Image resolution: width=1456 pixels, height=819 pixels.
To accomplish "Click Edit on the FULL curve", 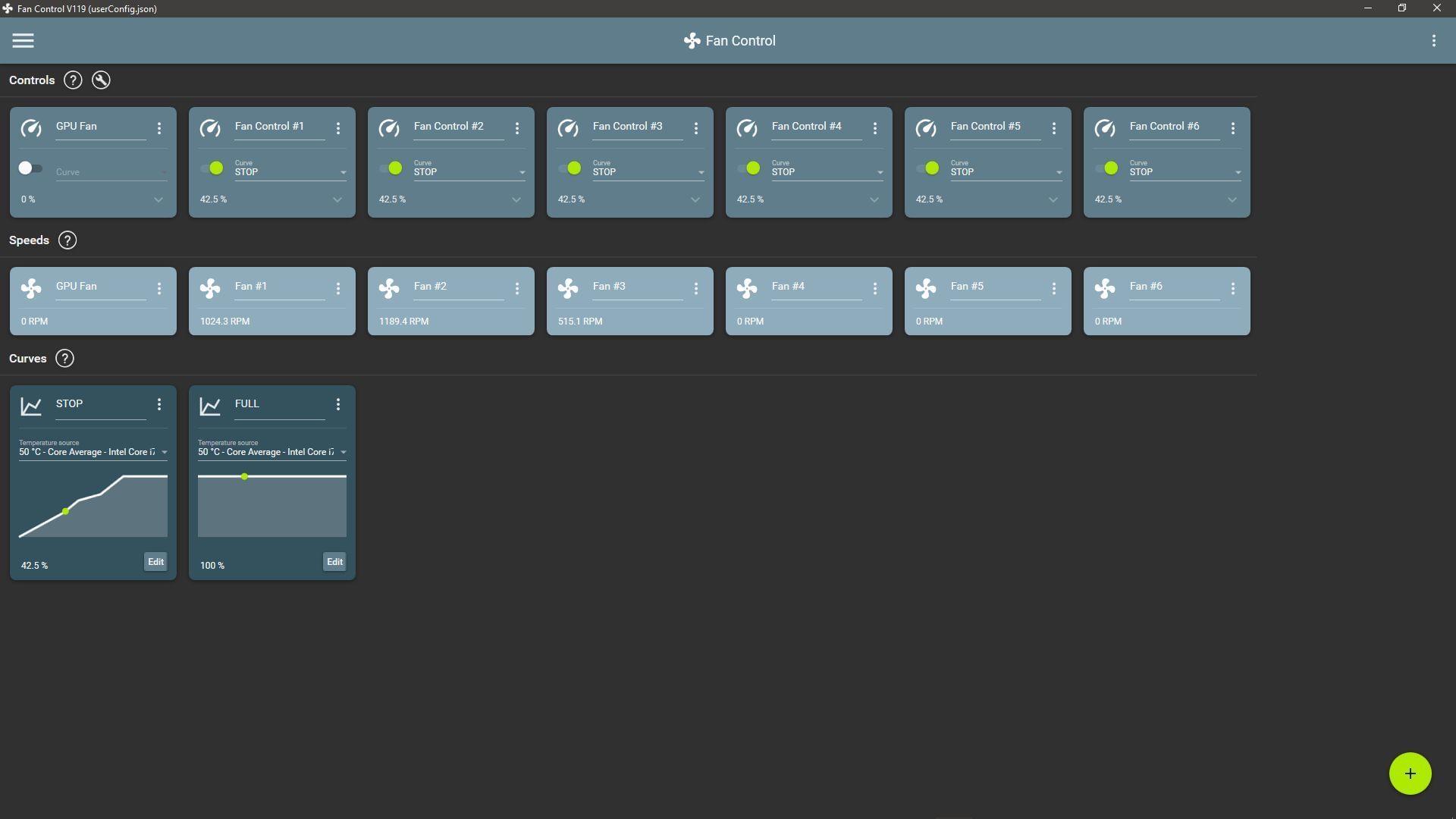I will coord(334,562).
